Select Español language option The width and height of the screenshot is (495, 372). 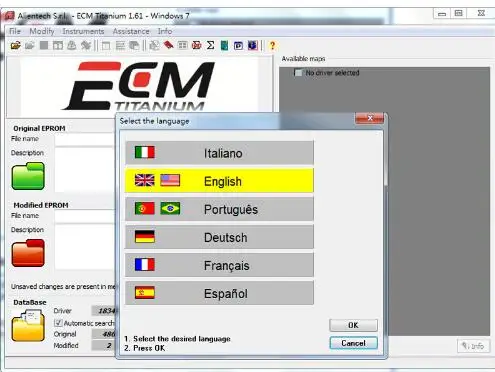pyautogui.click(x=219, y=293)
